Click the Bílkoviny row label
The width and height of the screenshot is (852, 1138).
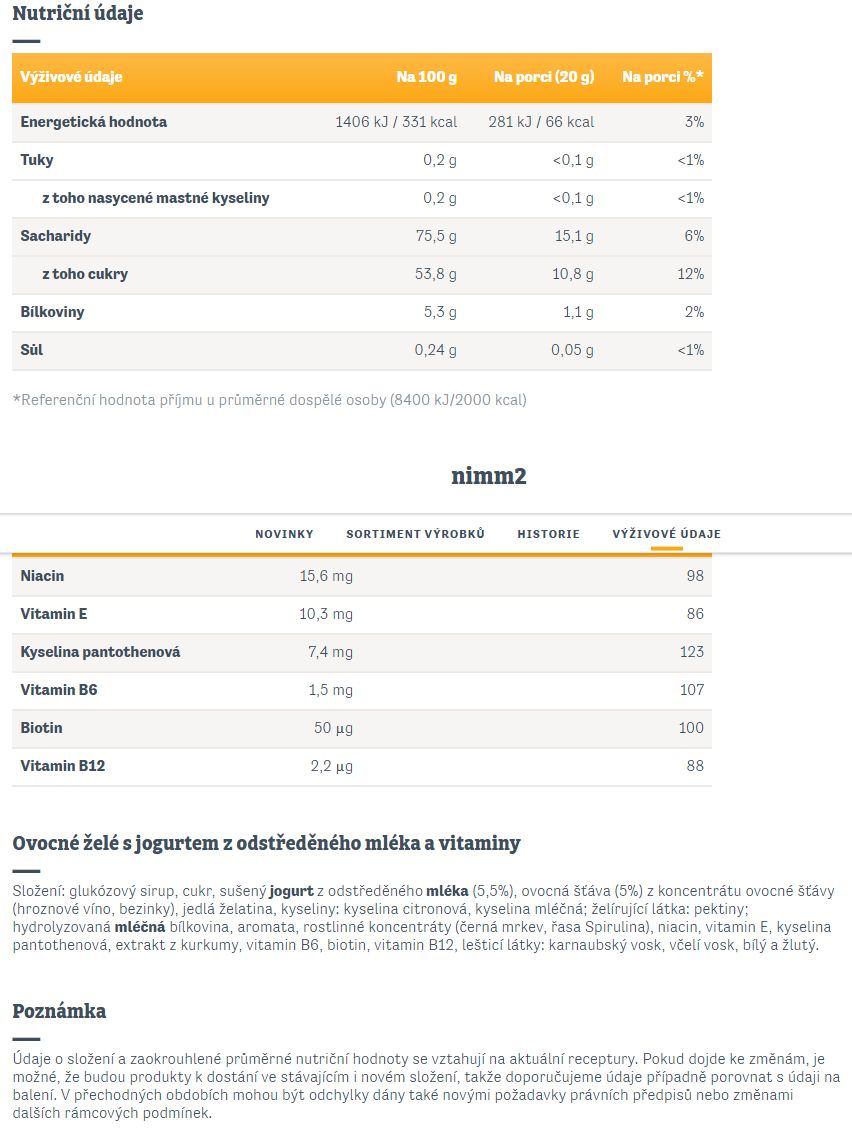click(52, 312)
